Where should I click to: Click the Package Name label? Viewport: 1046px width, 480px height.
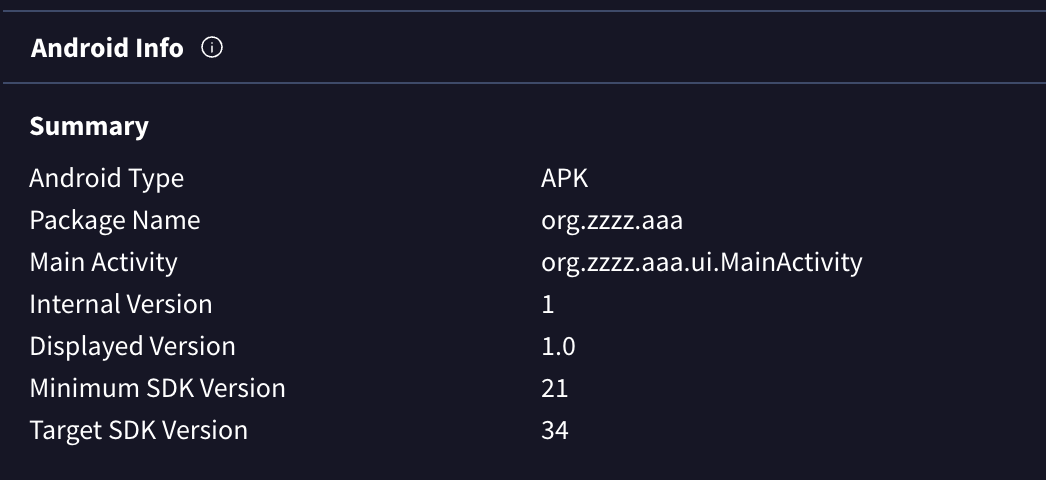coord(114,220)
